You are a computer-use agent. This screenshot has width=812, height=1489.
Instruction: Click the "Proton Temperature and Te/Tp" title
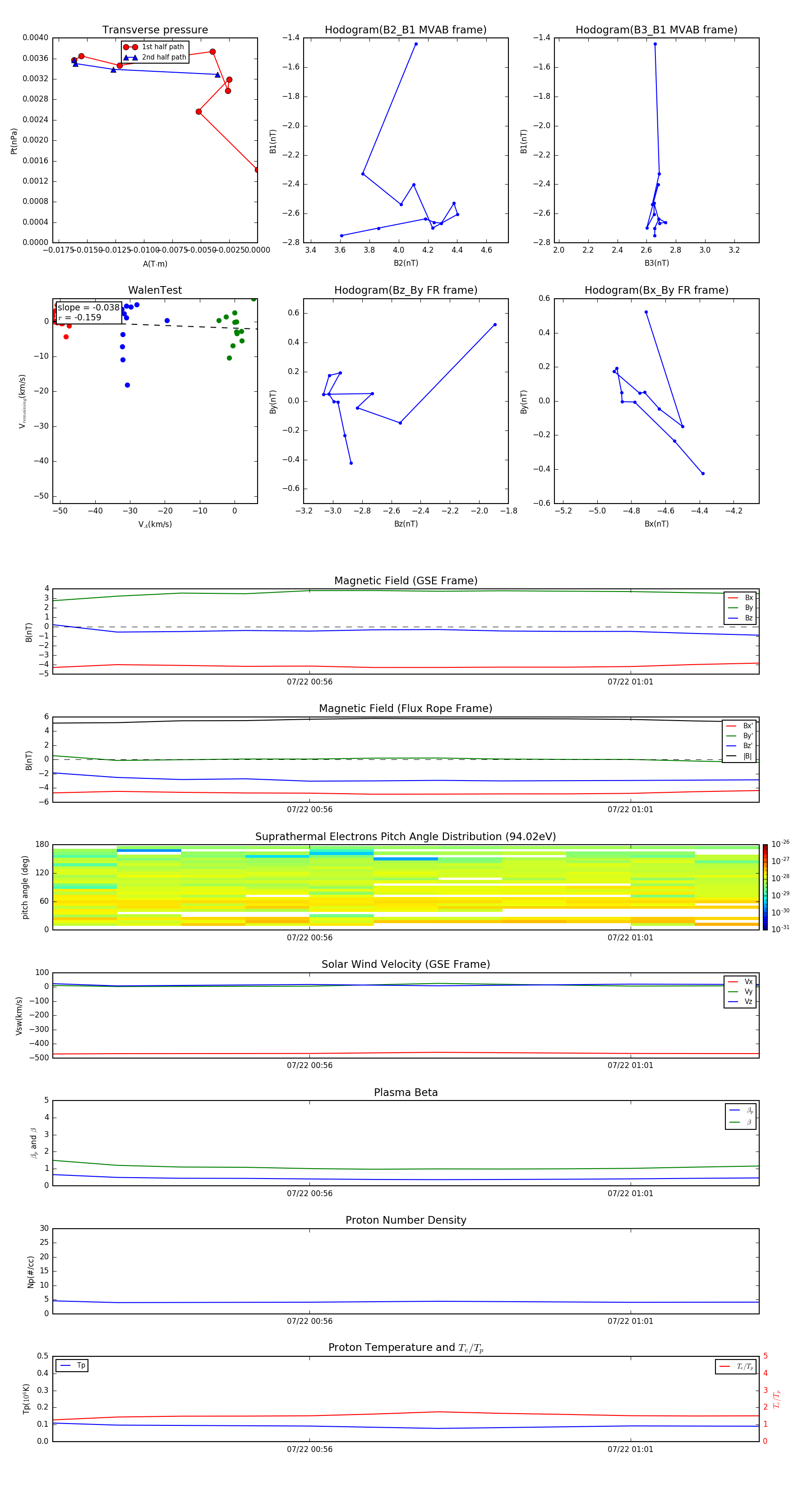pos(406,1347)
